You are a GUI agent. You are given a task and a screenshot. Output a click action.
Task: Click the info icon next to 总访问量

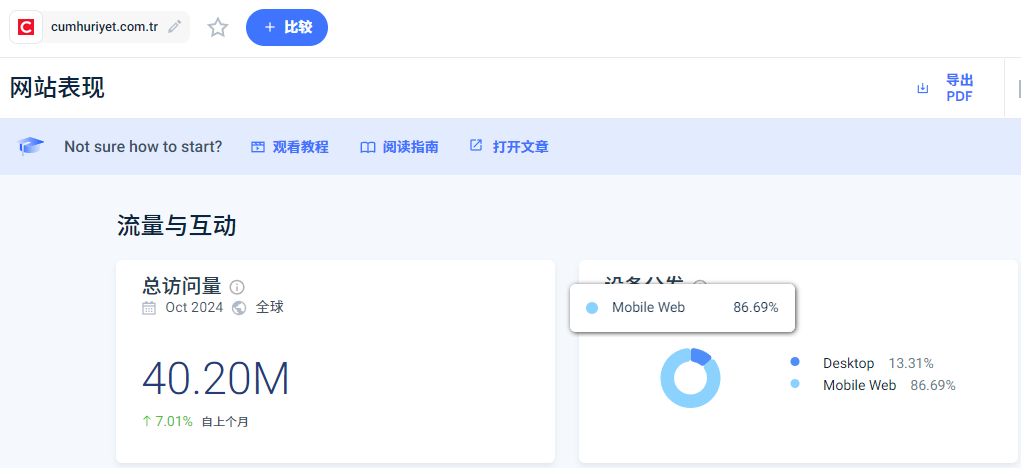tap(237, 287)
